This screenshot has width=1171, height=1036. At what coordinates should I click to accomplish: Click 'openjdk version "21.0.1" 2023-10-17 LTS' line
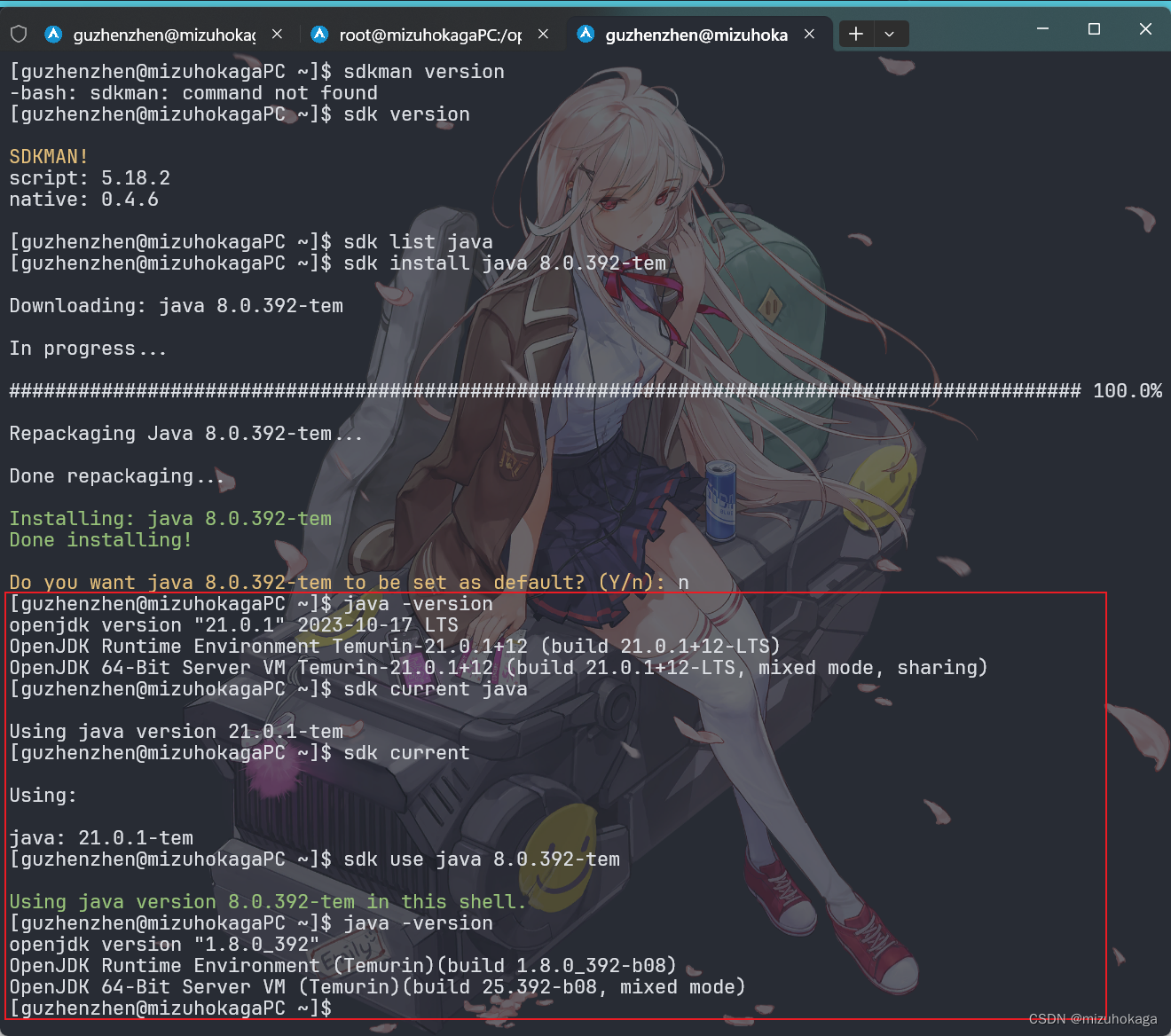(x=233, y=625)
